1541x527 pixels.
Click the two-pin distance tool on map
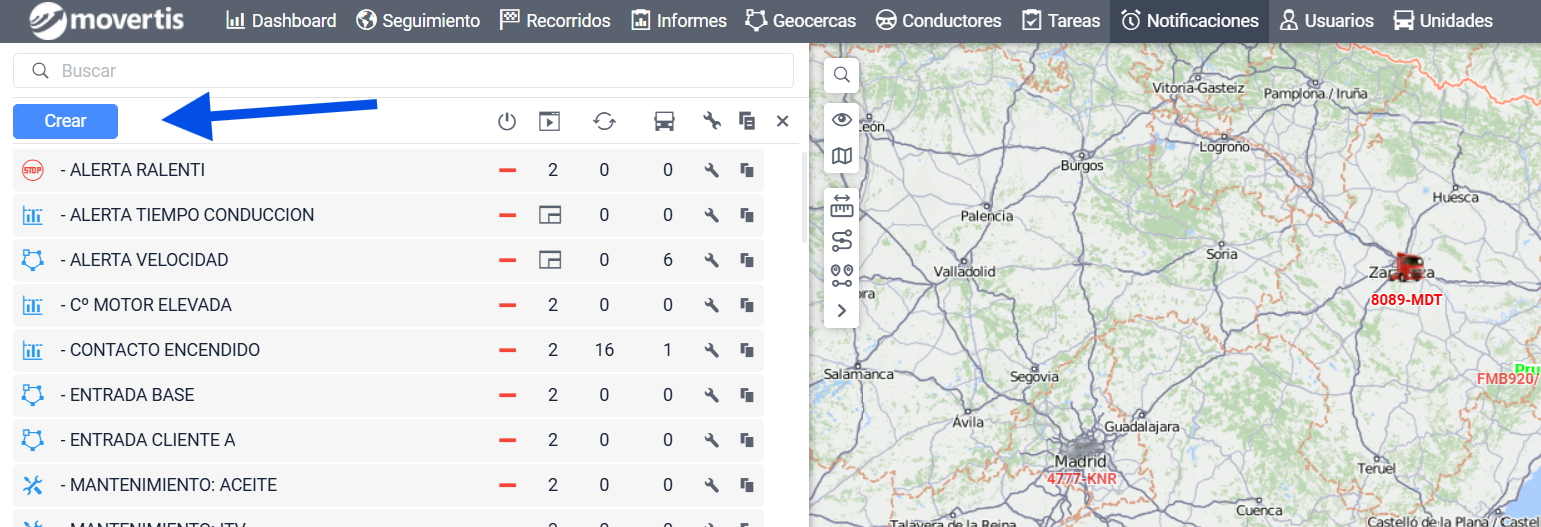[842, 275]
